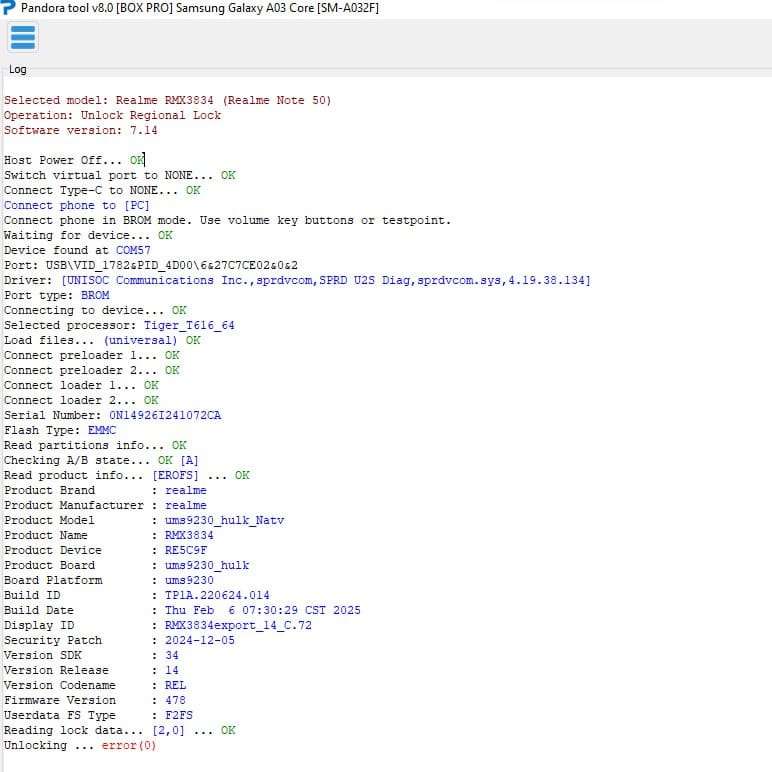Click Build ID 'TP1A.220624.014'
Viewport: 772px width, 772px height.
point(217,596)
